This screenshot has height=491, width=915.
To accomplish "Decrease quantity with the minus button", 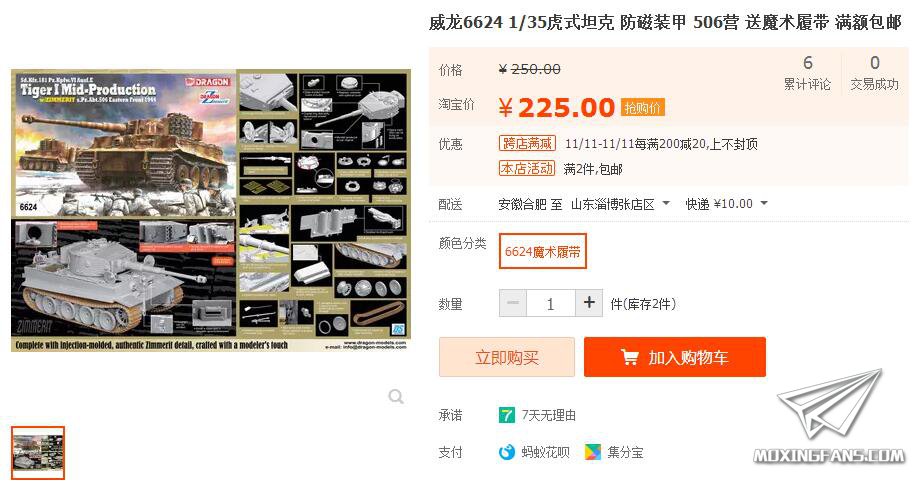I will coord(513,303).
